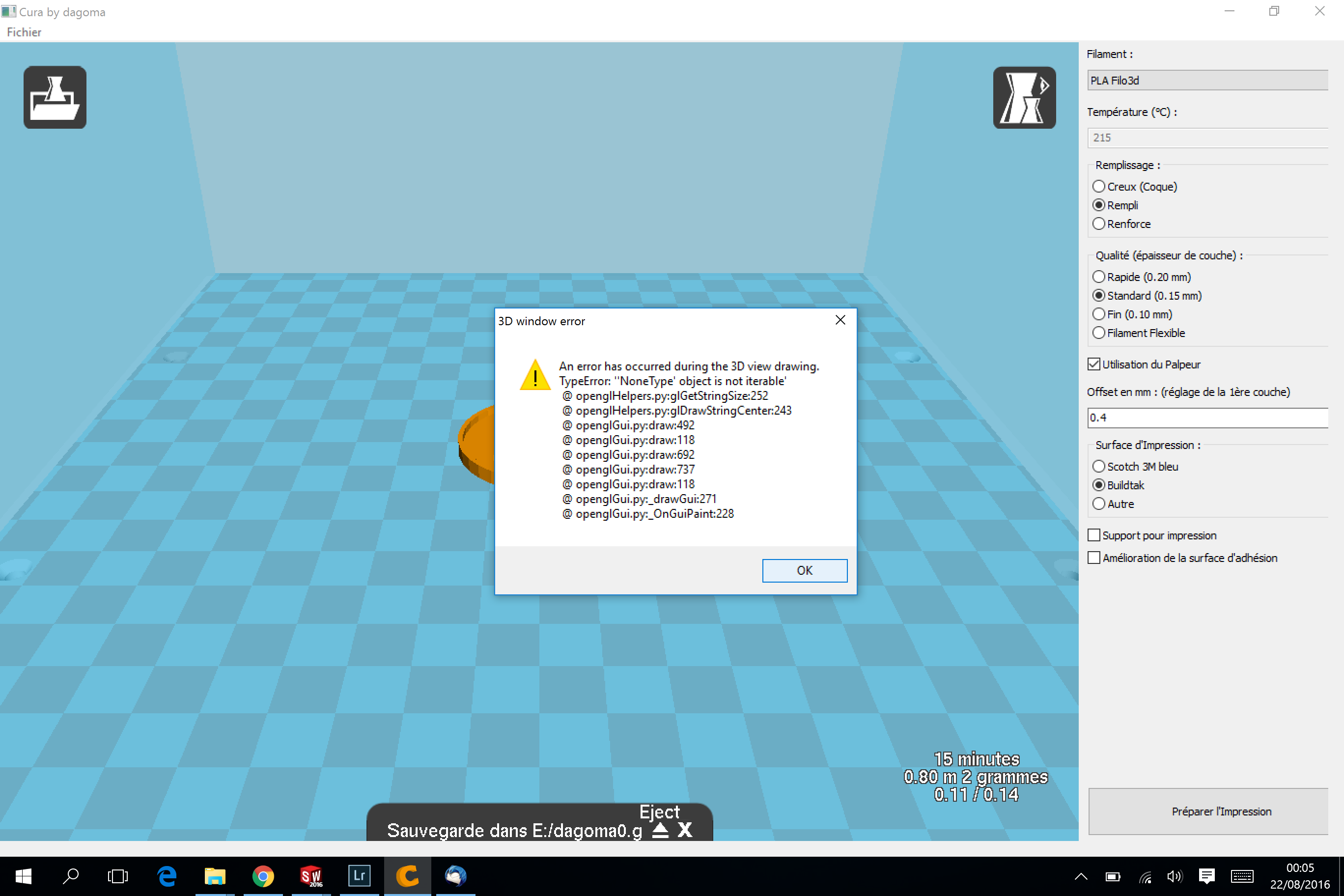Click Cura taskbar icon
This screenshot has width=1344, height=896.
click(407, 876)
